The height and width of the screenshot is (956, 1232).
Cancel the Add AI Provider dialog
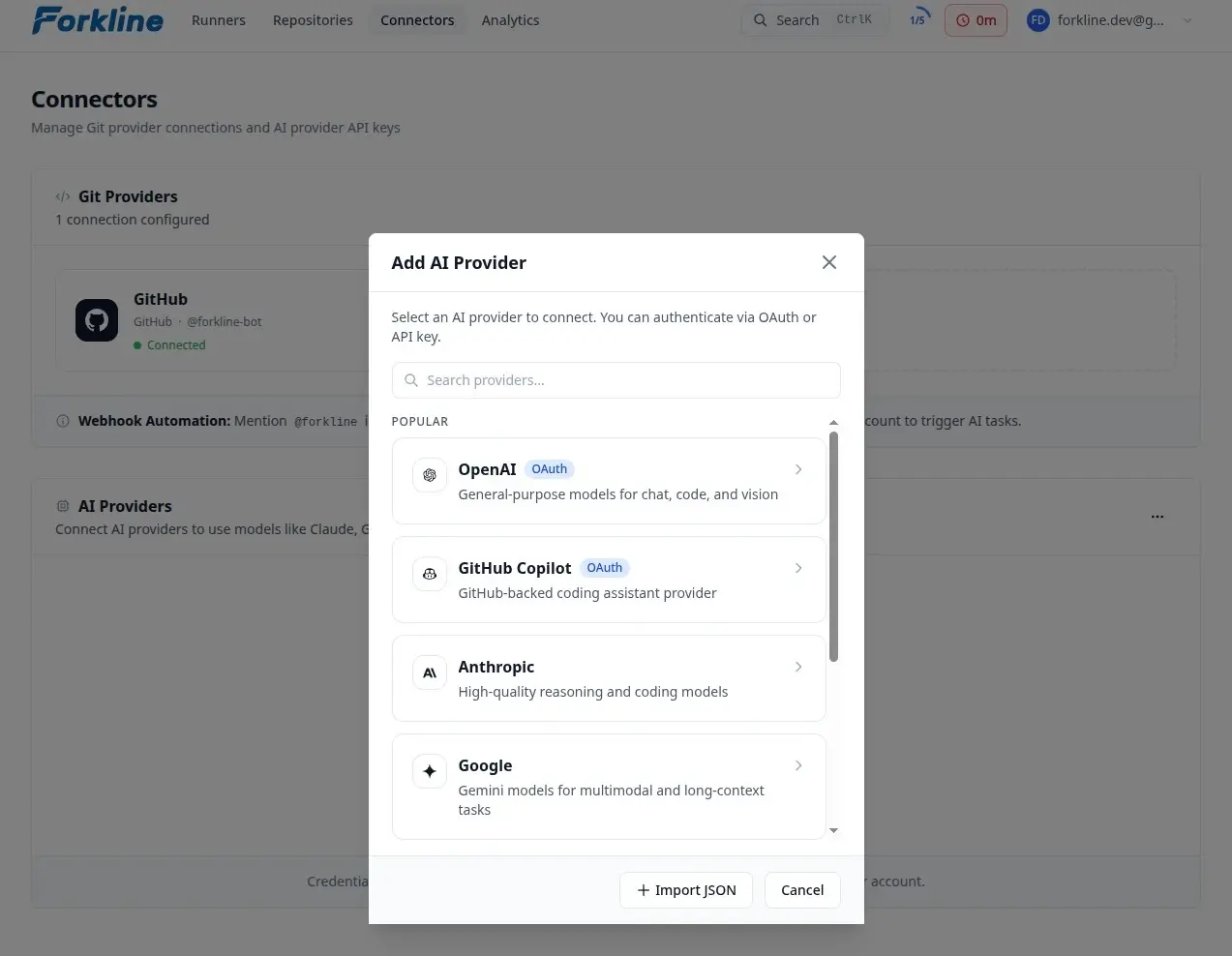click(x=802, y=890)
